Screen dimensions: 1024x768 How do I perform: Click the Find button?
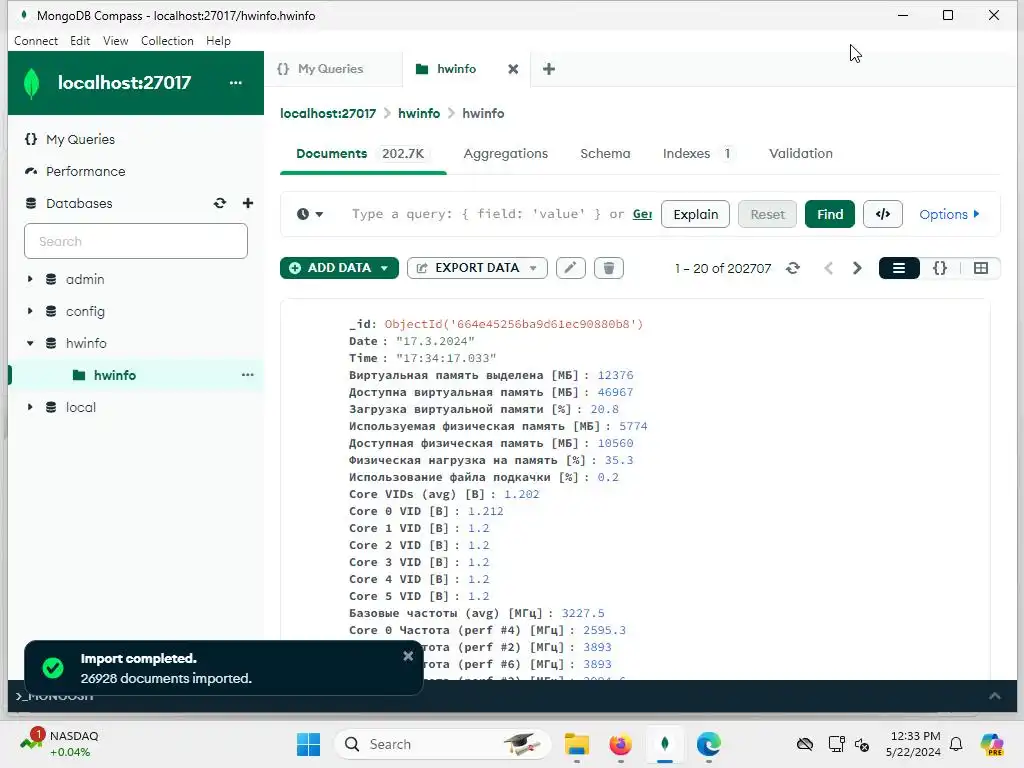coord(829,214)
